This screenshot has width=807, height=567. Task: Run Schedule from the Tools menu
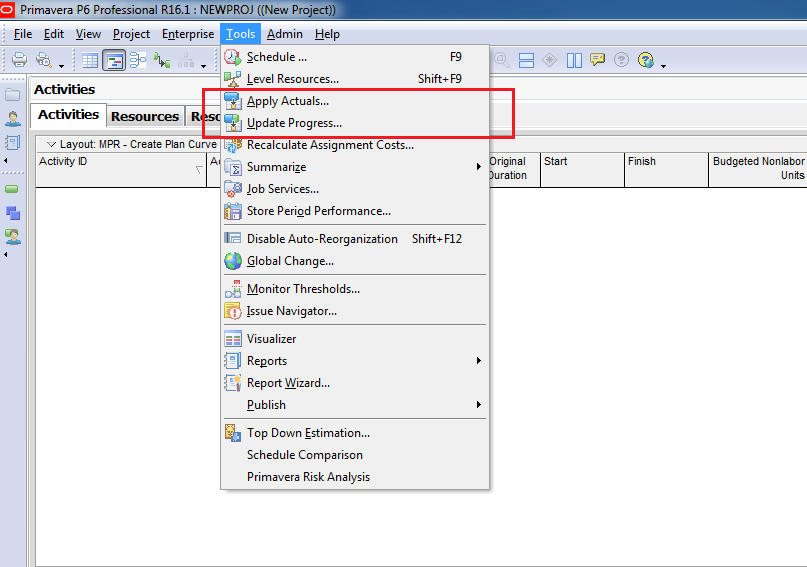click(277, 57)
